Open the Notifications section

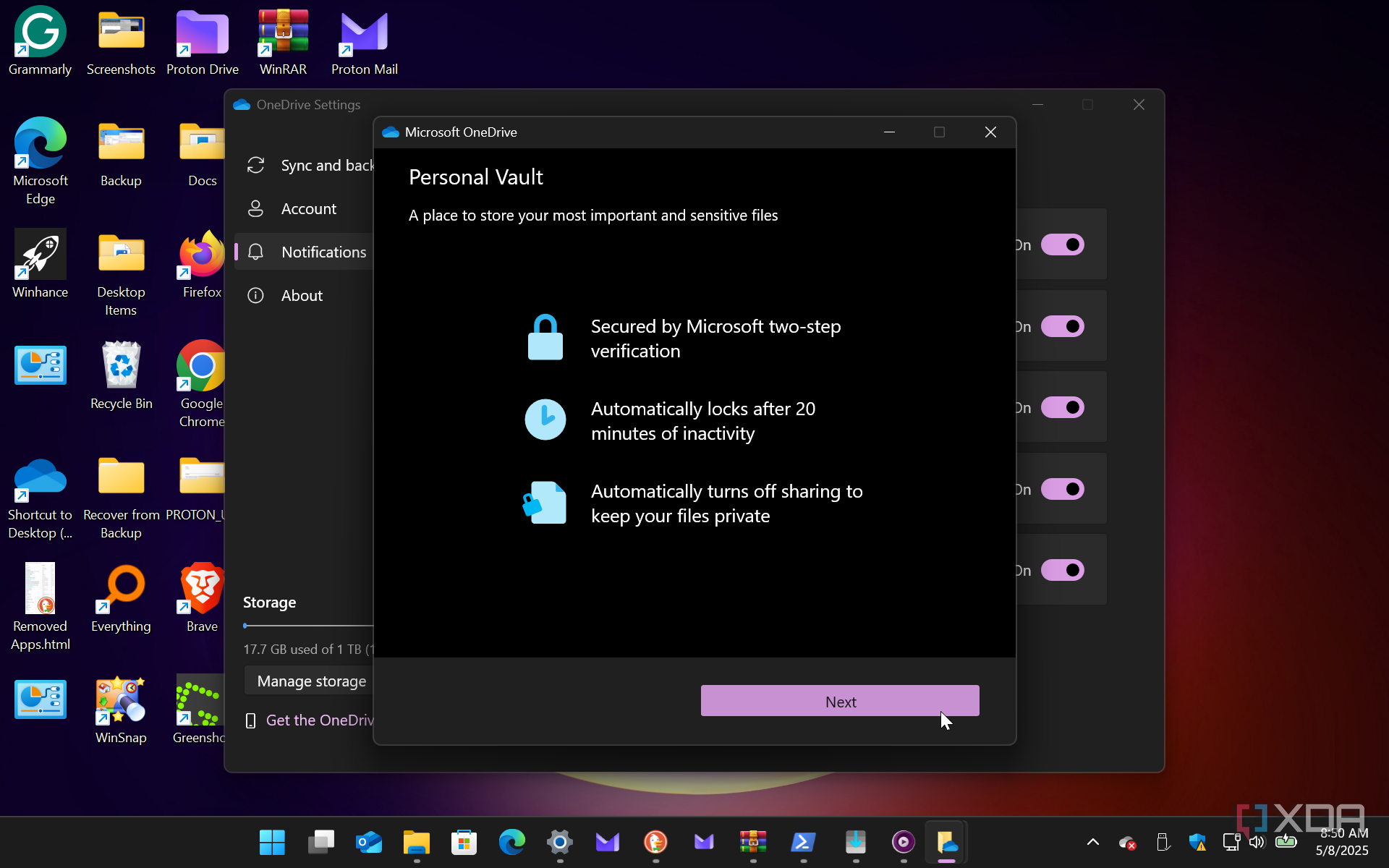323,252
